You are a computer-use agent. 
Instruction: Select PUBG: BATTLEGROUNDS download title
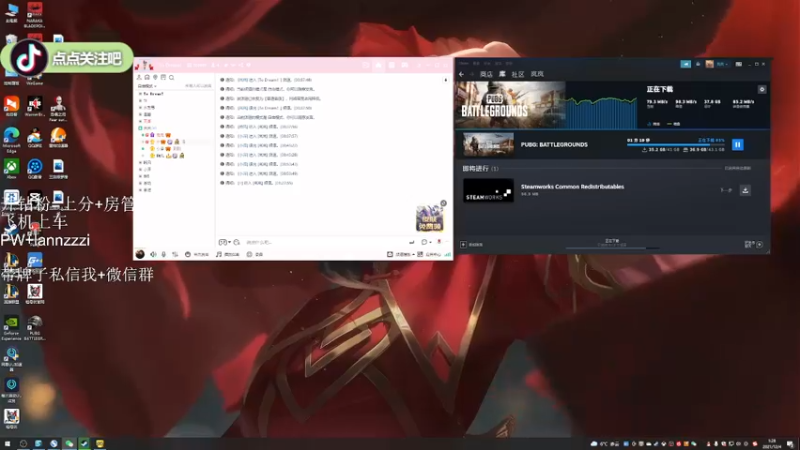pyautogui.click(x=554, y=144)
